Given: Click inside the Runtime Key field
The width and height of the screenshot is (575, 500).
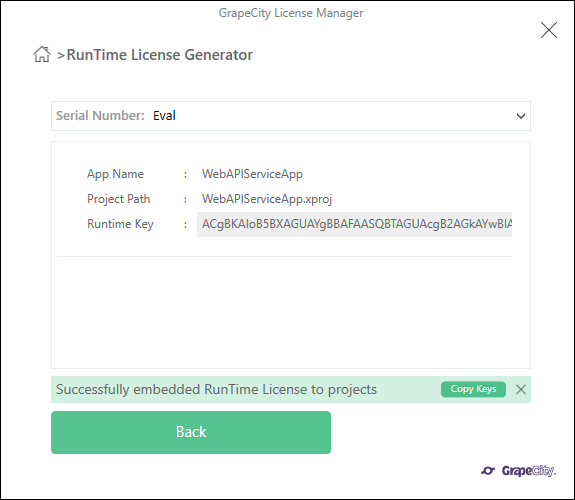Looking at the screenshot, I should (x=354, y=224).
